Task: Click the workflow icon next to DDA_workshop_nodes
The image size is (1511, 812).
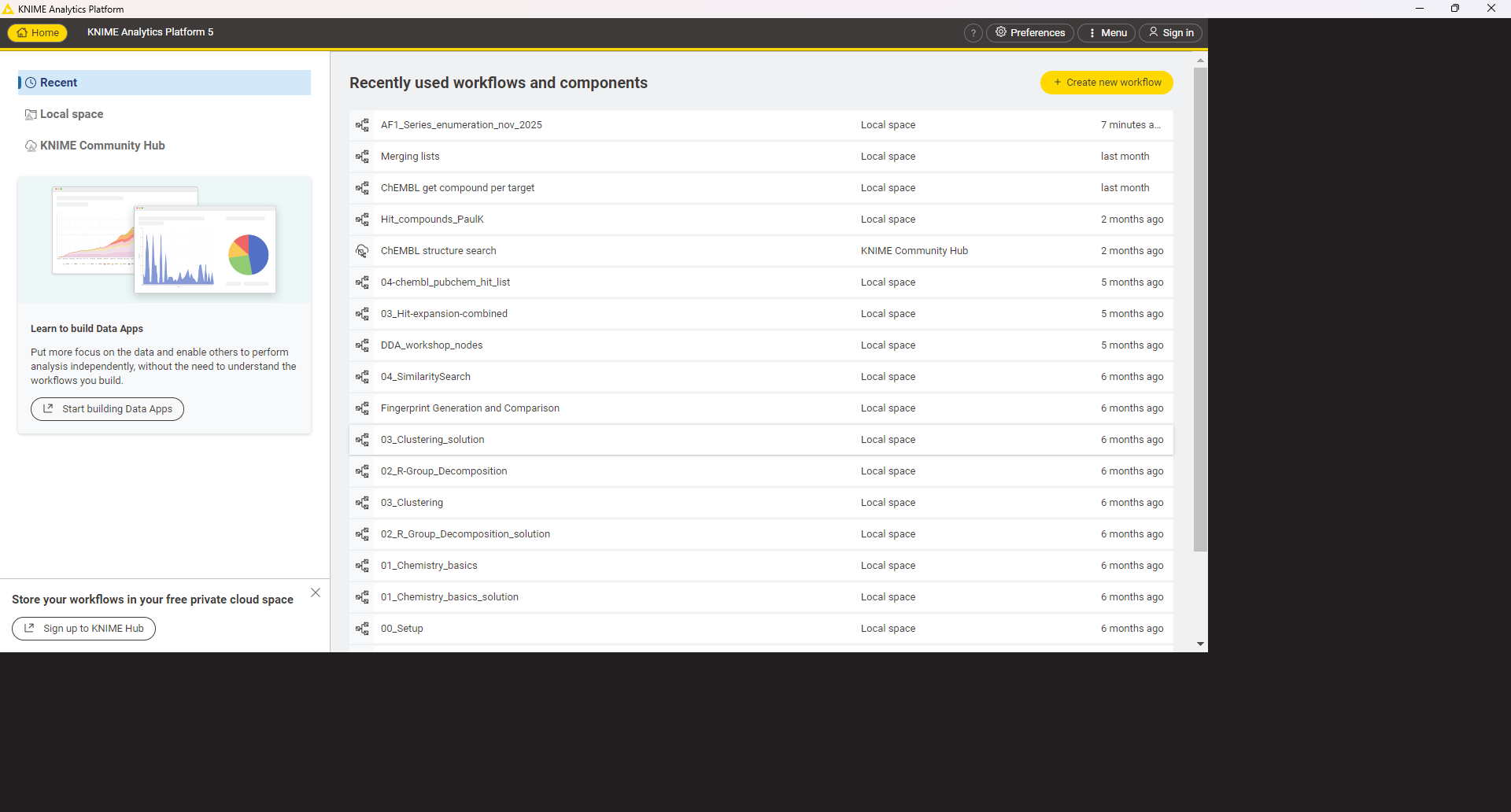Action: pos(362,345)
